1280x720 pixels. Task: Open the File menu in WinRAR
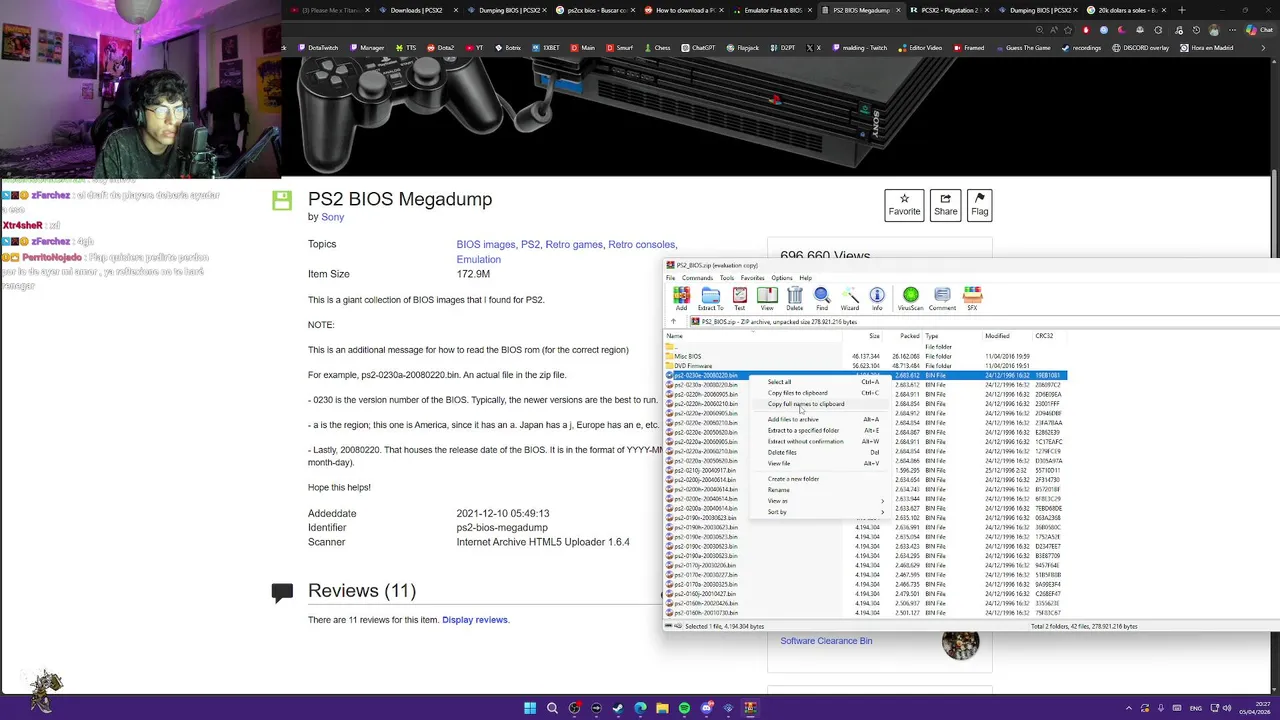tap(671, 278)
